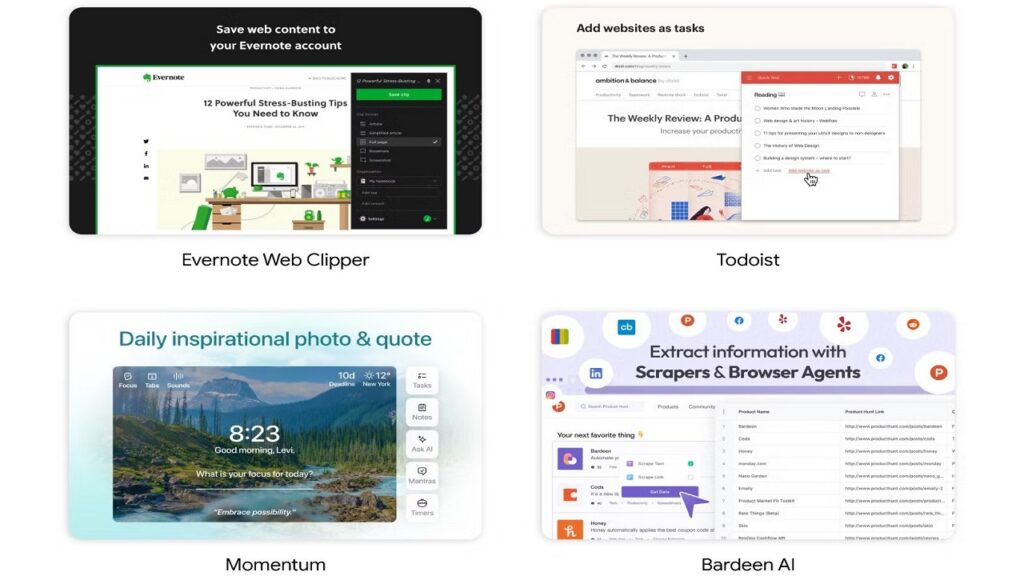Click the email share icon on Evernote article
The width and height of the screenshot is (1024, 576).
[146, 178]
